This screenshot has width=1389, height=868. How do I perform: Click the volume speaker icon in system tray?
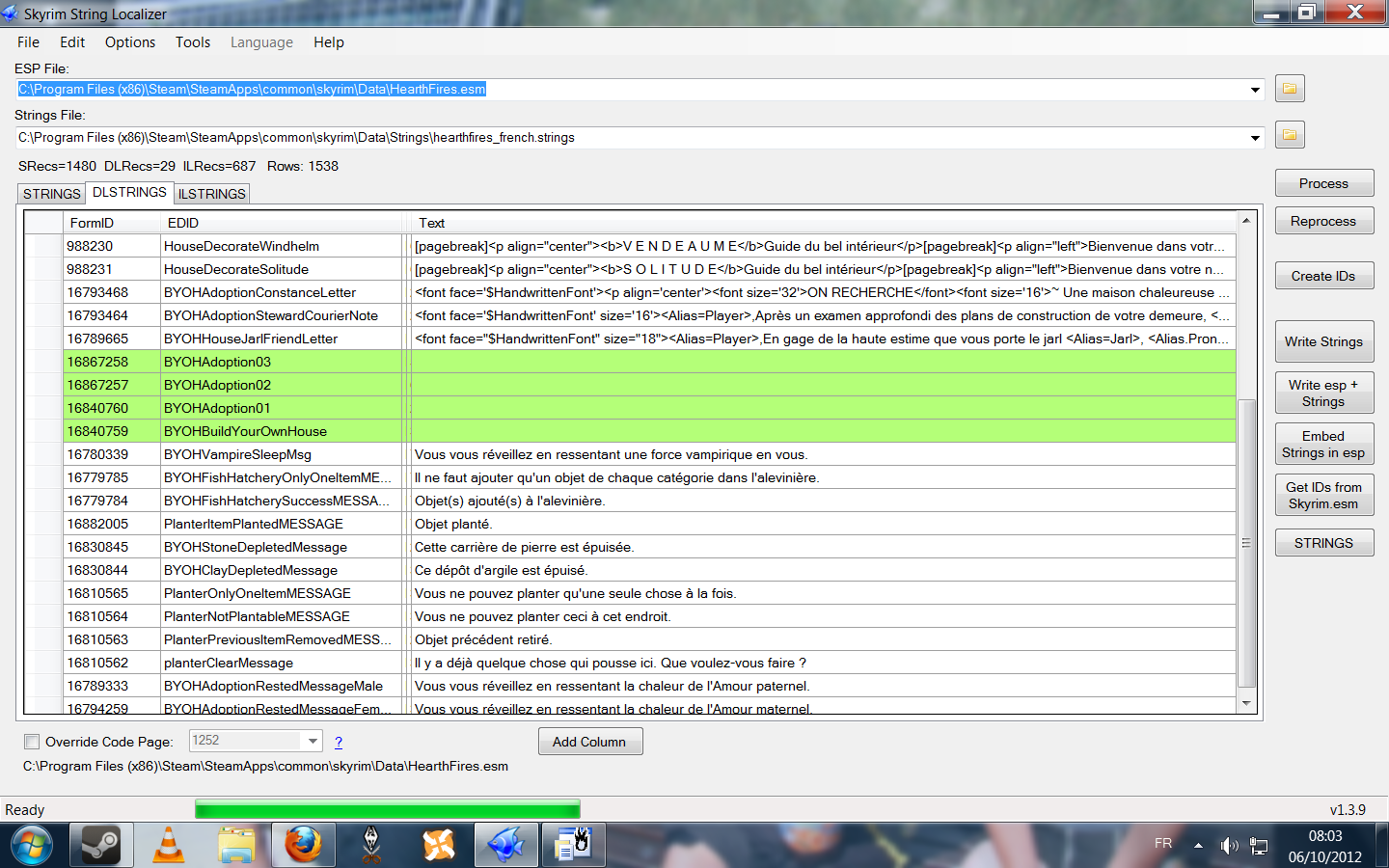[x=1228, y=846]
